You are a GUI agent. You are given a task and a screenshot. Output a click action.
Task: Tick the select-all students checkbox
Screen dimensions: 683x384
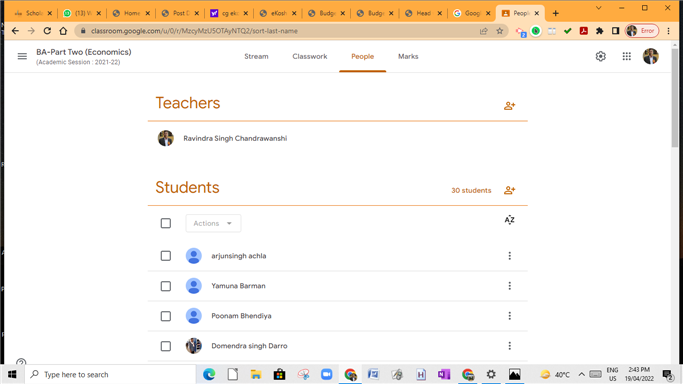[x=166, y=223]
